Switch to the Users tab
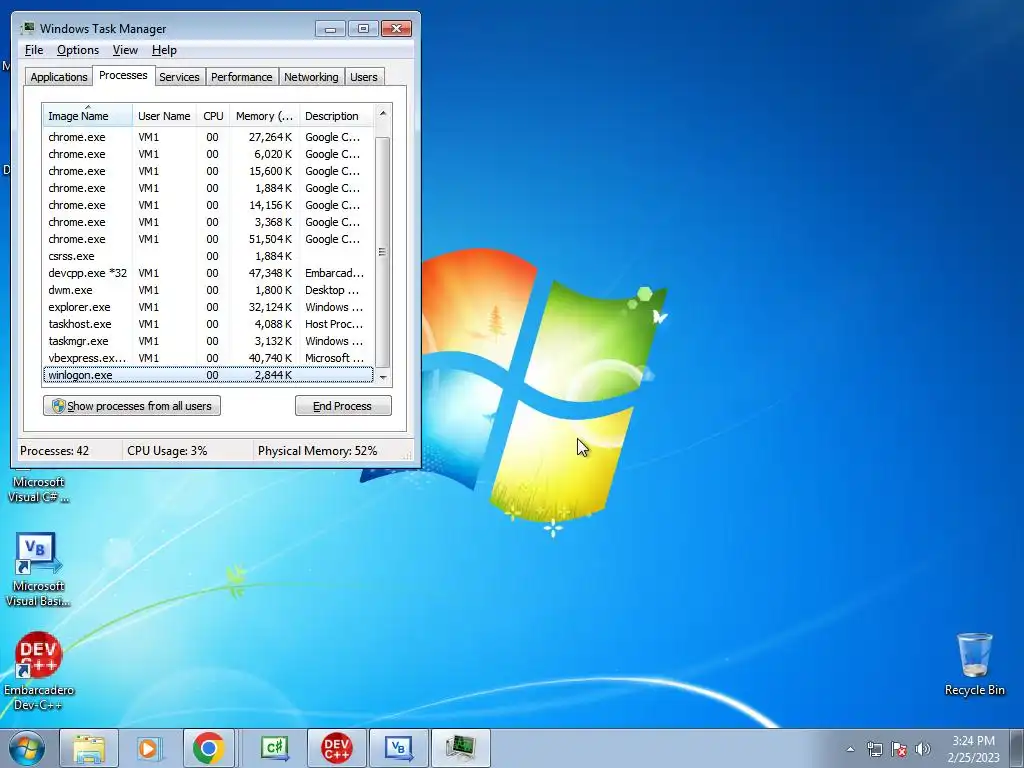The width and height of the screenshot is (1024, 768). [364, 77]
